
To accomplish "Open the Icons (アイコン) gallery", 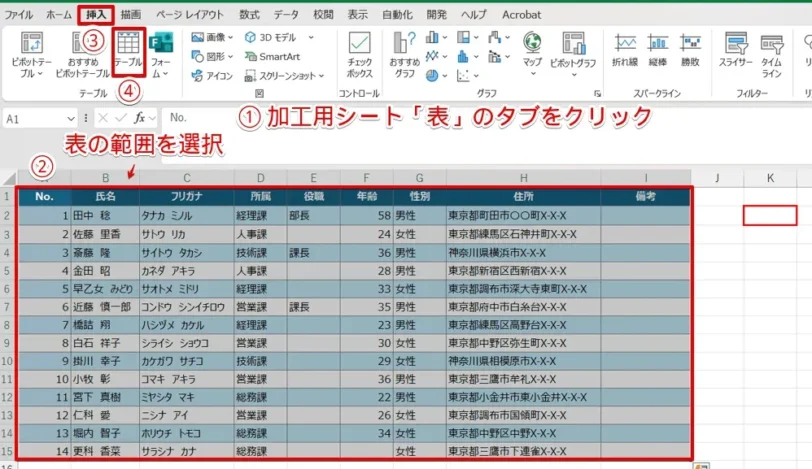I will click(212, 76).
